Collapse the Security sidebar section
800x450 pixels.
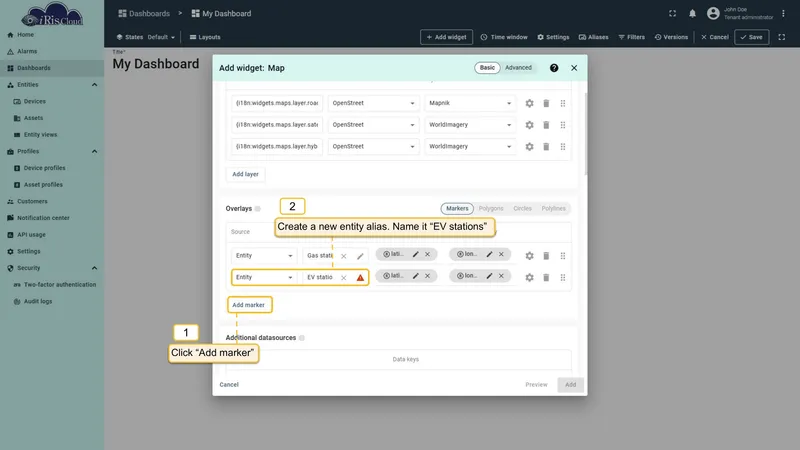point(94,268)
